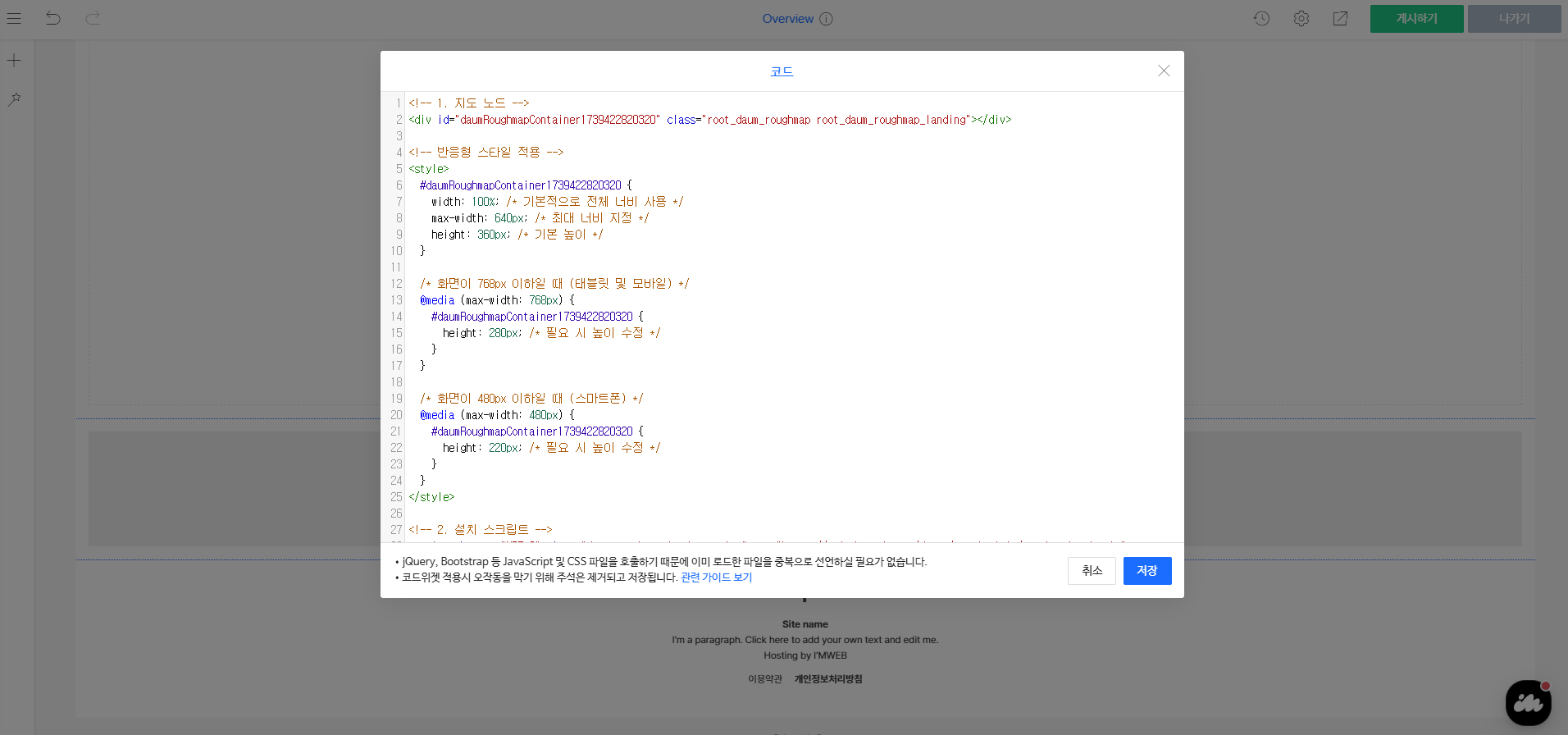Click the redo arrow icon
1568x735 pixels.
[x=93, y=18]
